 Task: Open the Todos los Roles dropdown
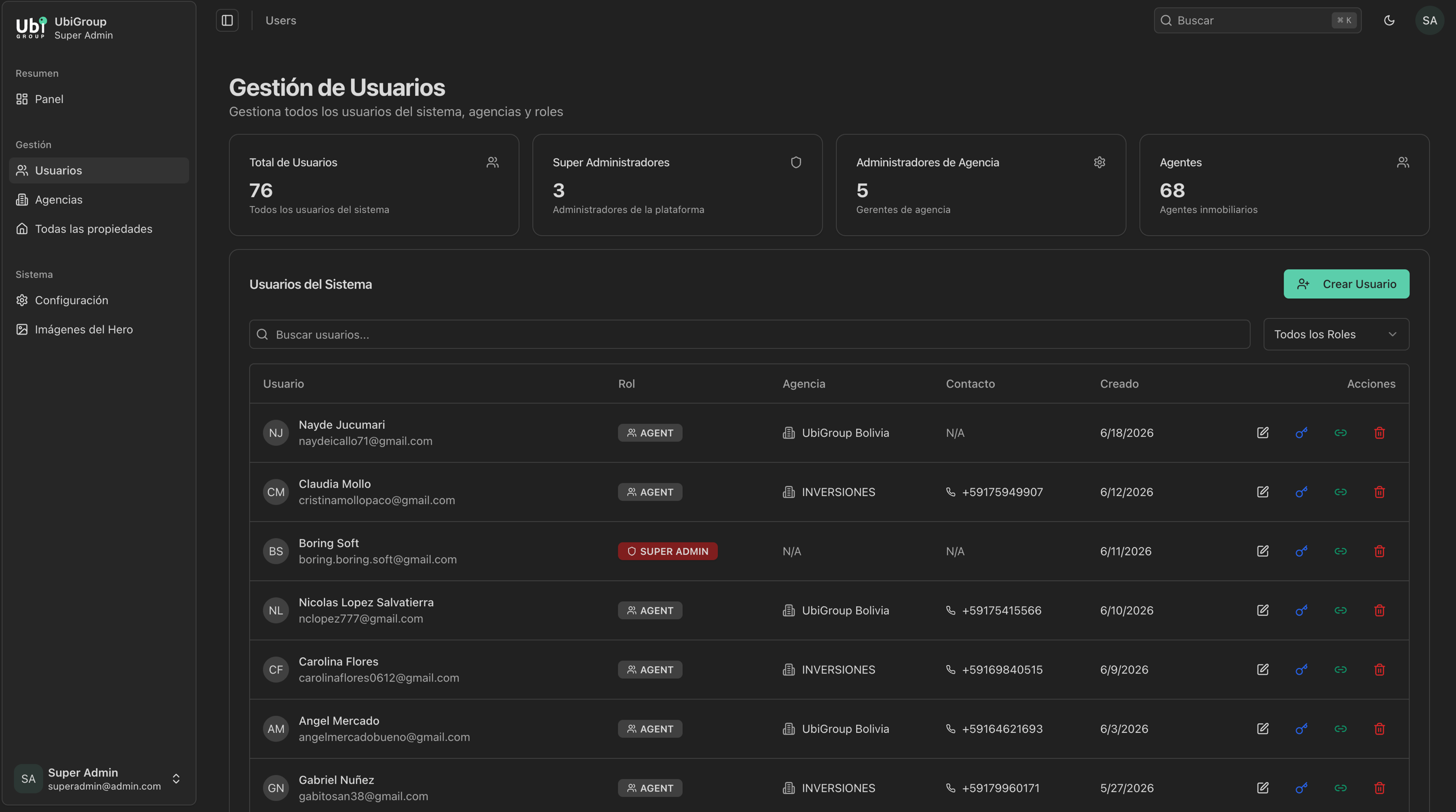1336,335
